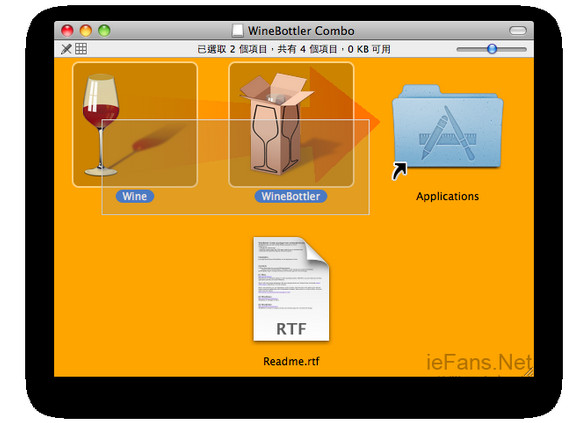Click the Readme.rtf file name label
The image size is (587, 423).
click(x=291, y=361)
